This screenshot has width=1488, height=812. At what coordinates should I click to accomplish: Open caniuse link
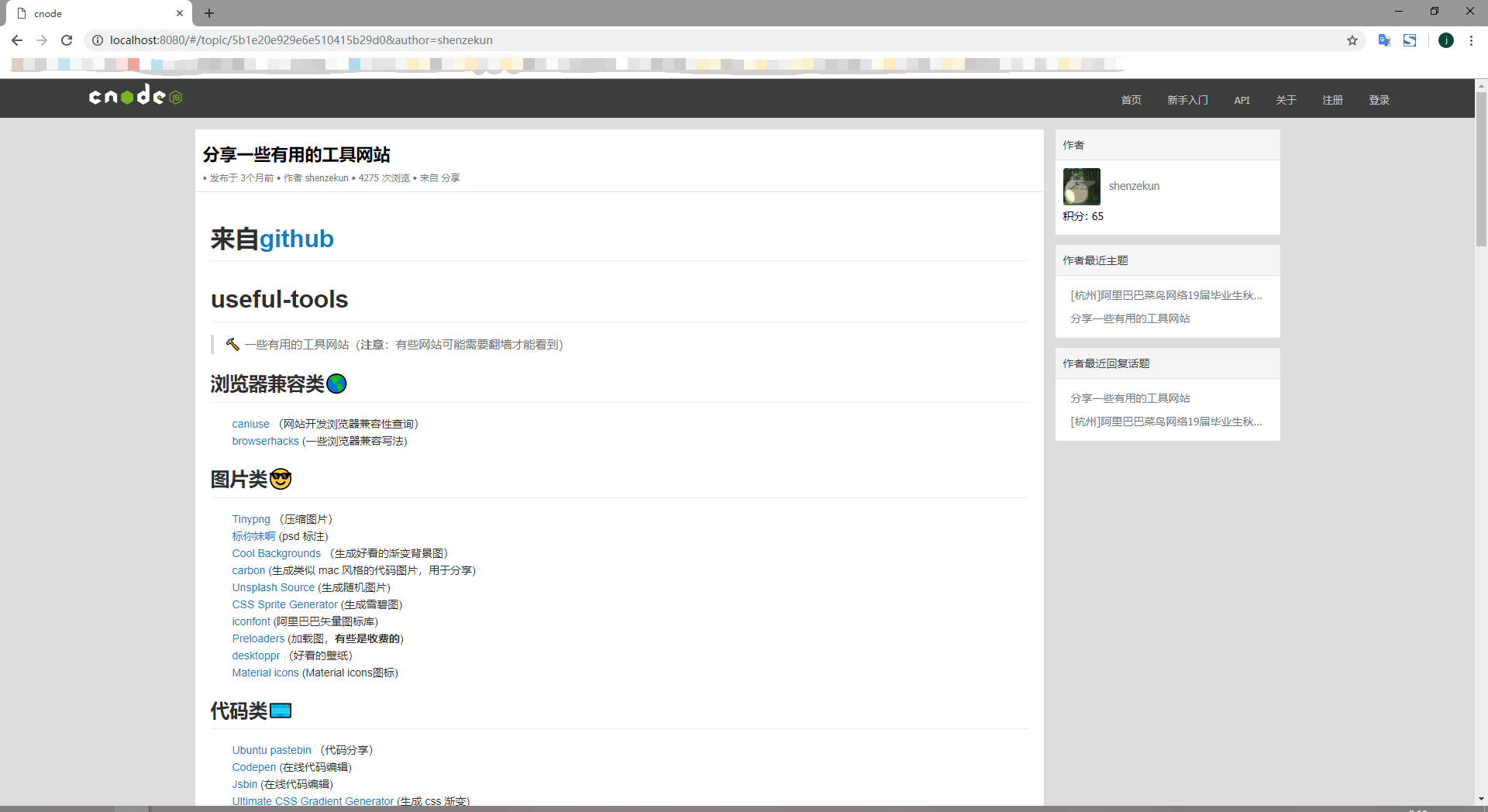coord(250,424)
